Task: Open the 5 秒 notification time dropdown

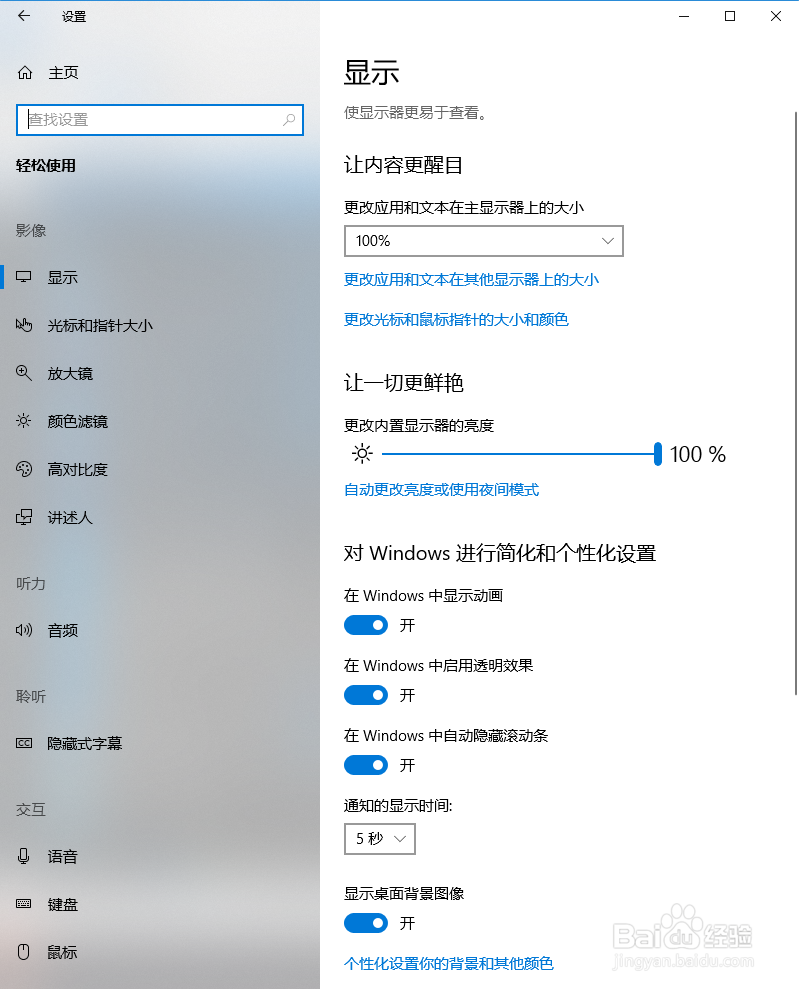Action: coord(380,839)
